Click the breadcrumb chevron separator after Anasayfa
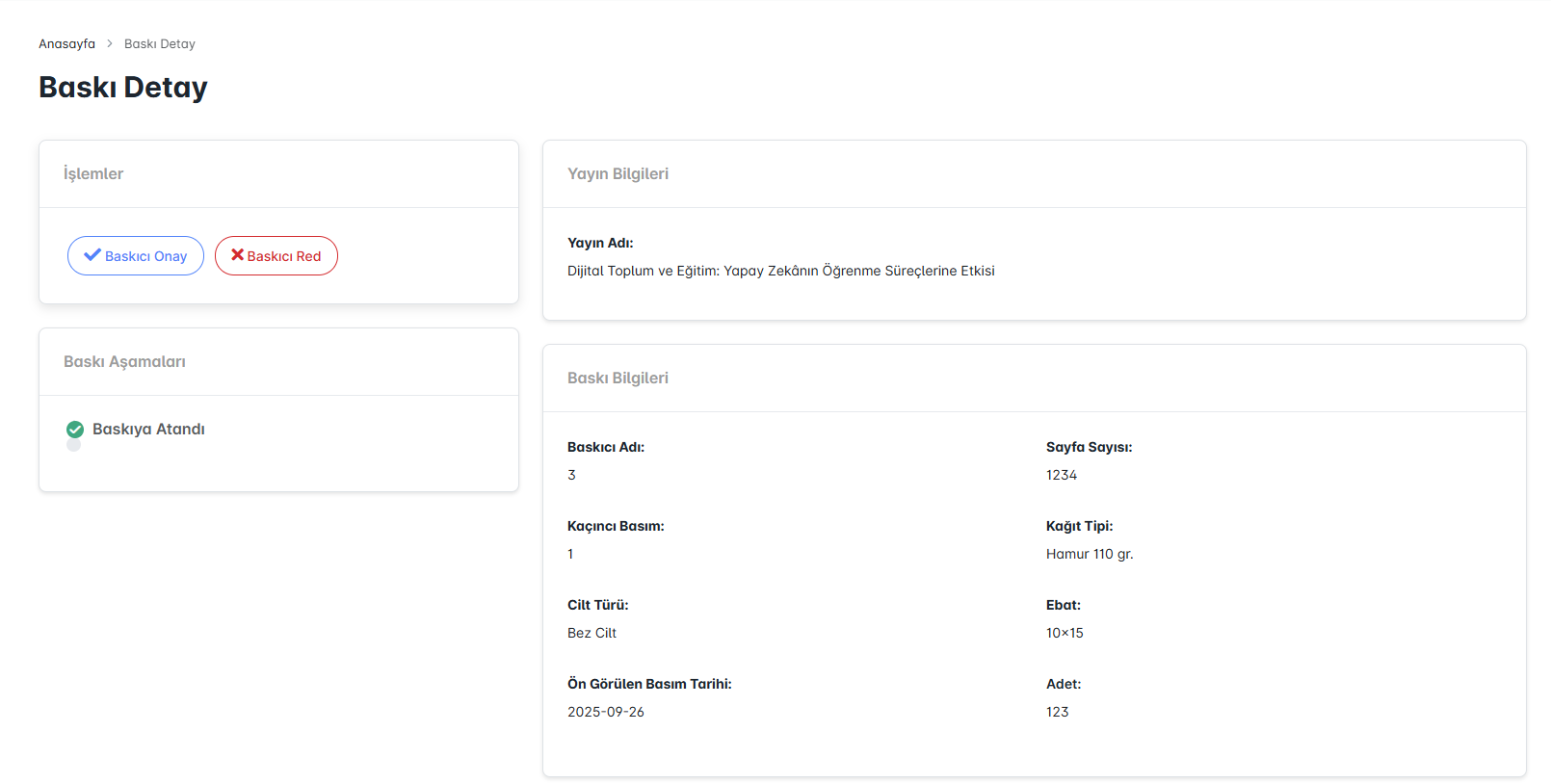This screenshot has height=784, width=1551. coord(110,43)
